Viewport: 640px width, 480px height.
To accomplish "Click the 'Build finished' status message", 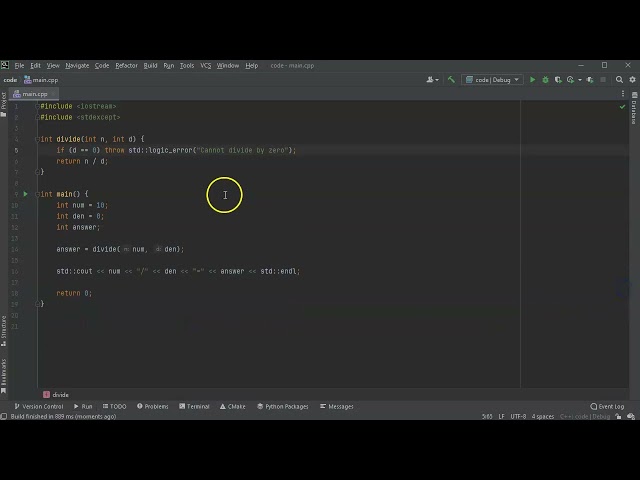I will (x=63, y=416).
